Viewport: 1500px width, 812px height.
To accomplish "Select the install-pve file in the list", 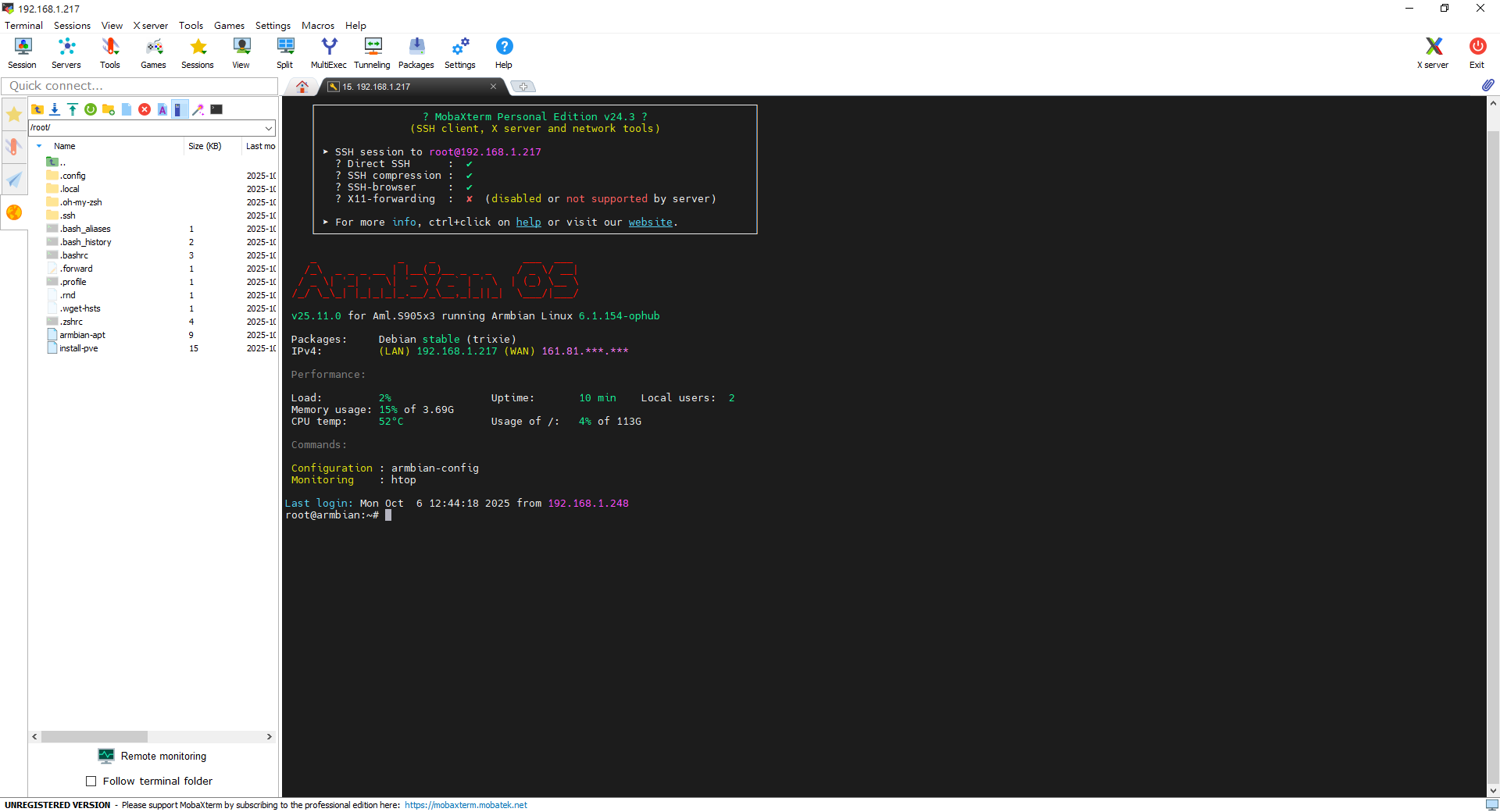I will (x=78, y=348).
